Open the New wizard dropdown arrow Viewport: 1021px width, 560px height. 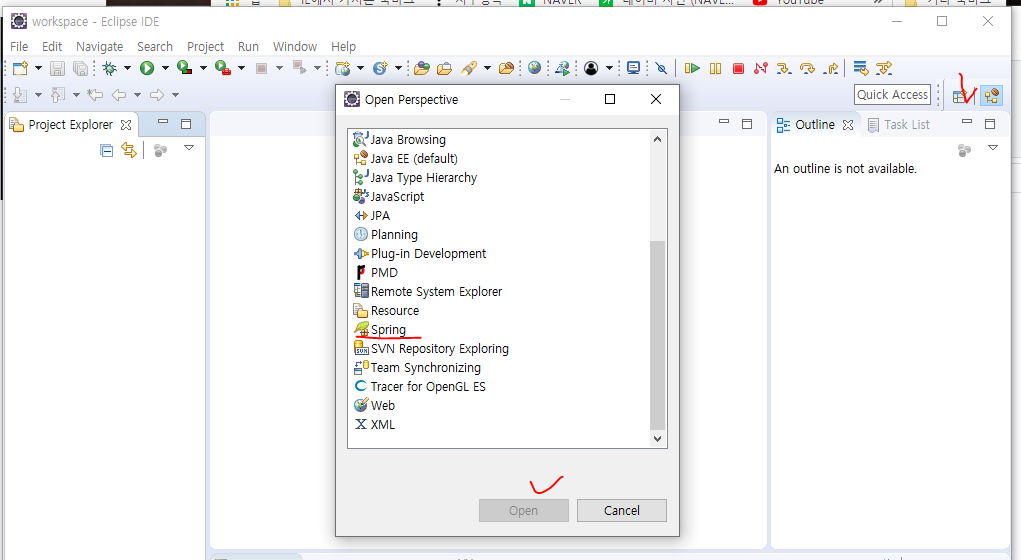(38, 68)
